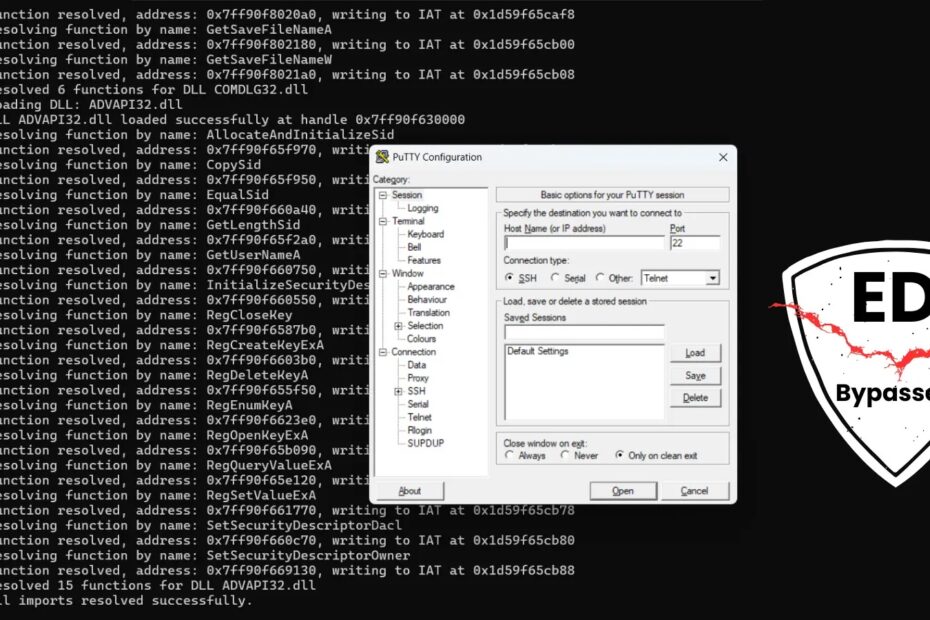Choose Never for close window on exit

(566, 455)
